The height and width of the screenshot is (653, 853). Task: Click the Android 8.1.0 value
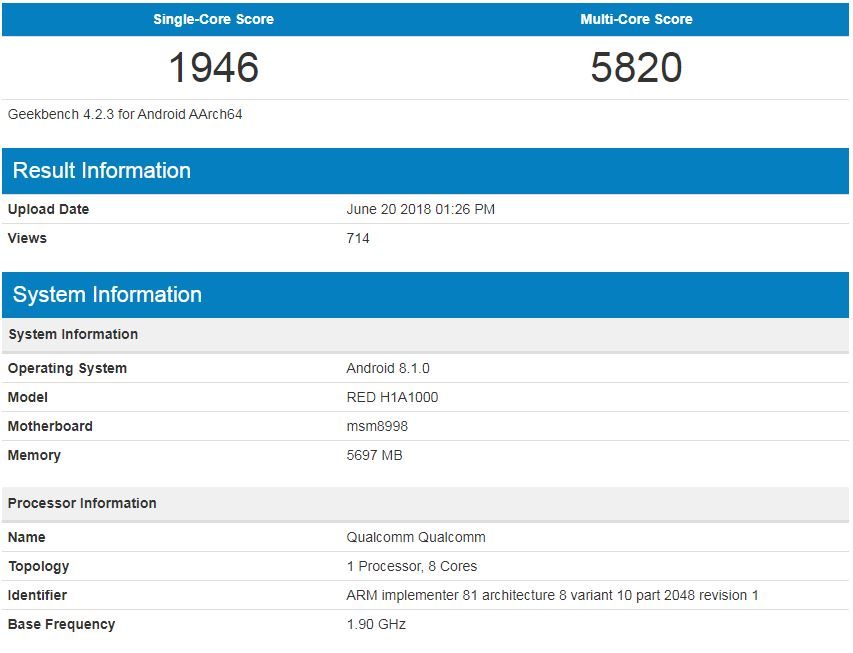[388, 368]
